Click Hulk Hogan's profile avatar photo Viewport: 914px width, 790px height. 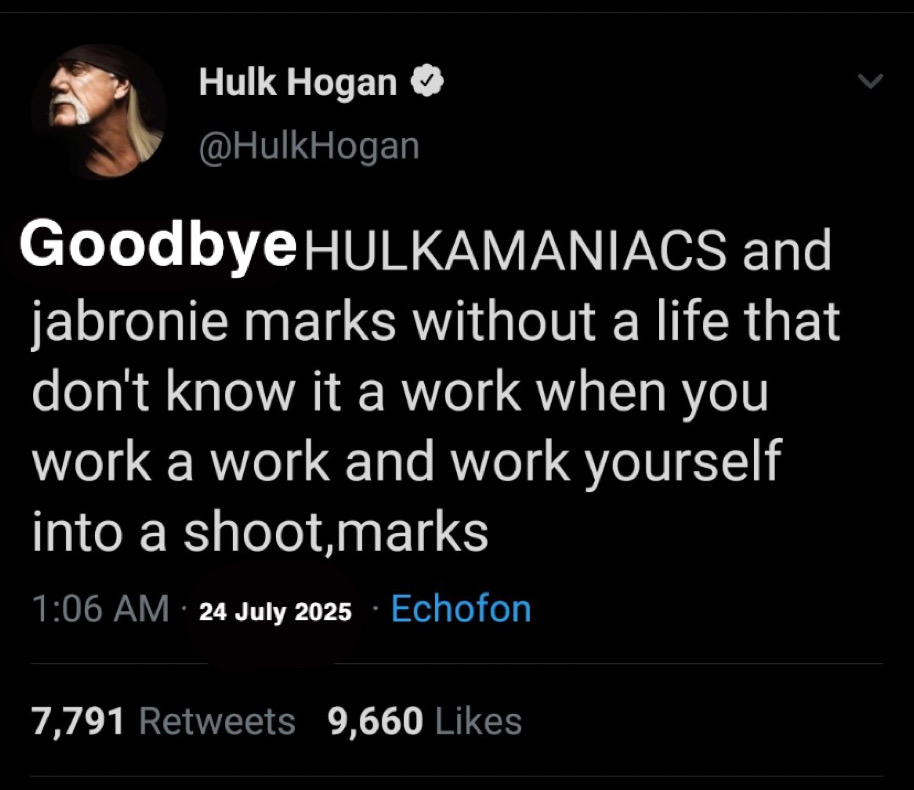(x=98, y=112)
